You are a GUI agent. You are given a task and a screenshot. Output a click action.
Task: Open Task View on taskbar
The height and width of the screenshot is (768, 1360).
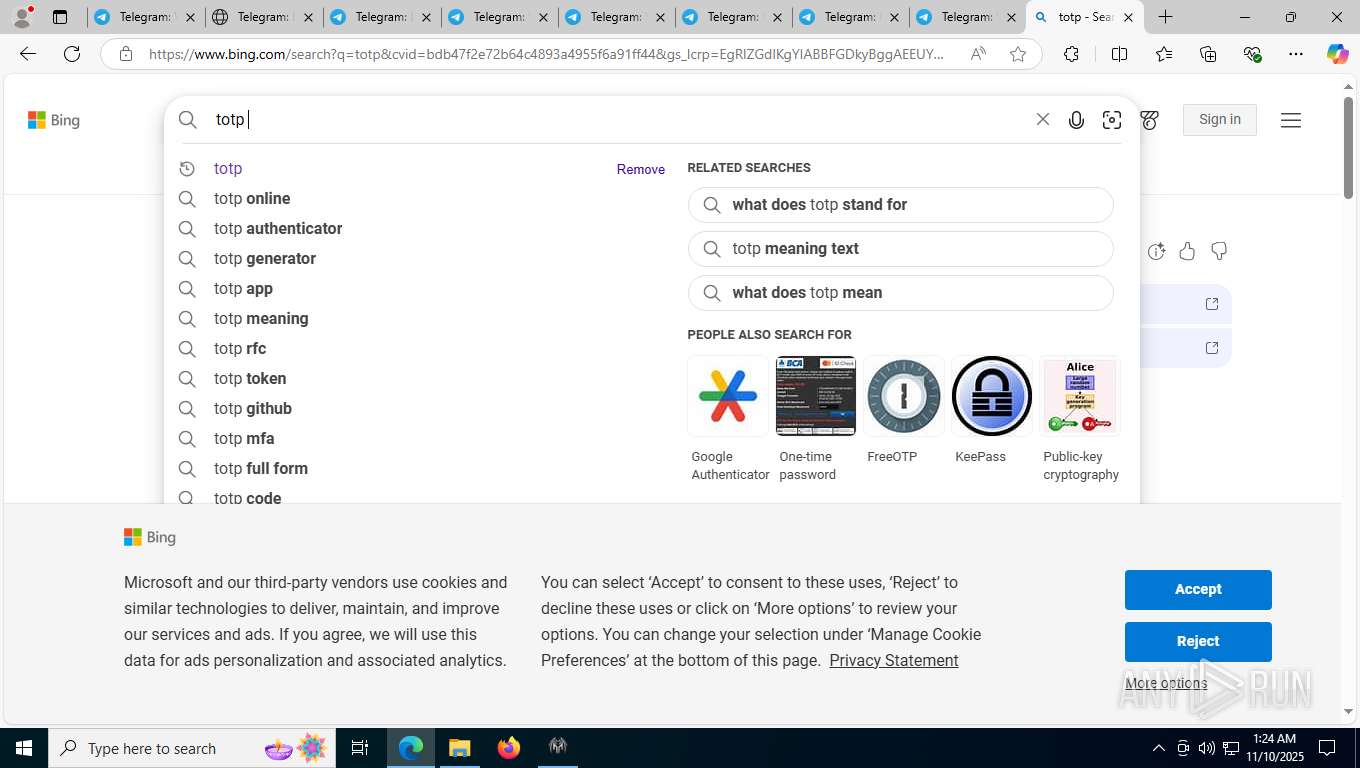pos(360,748)
